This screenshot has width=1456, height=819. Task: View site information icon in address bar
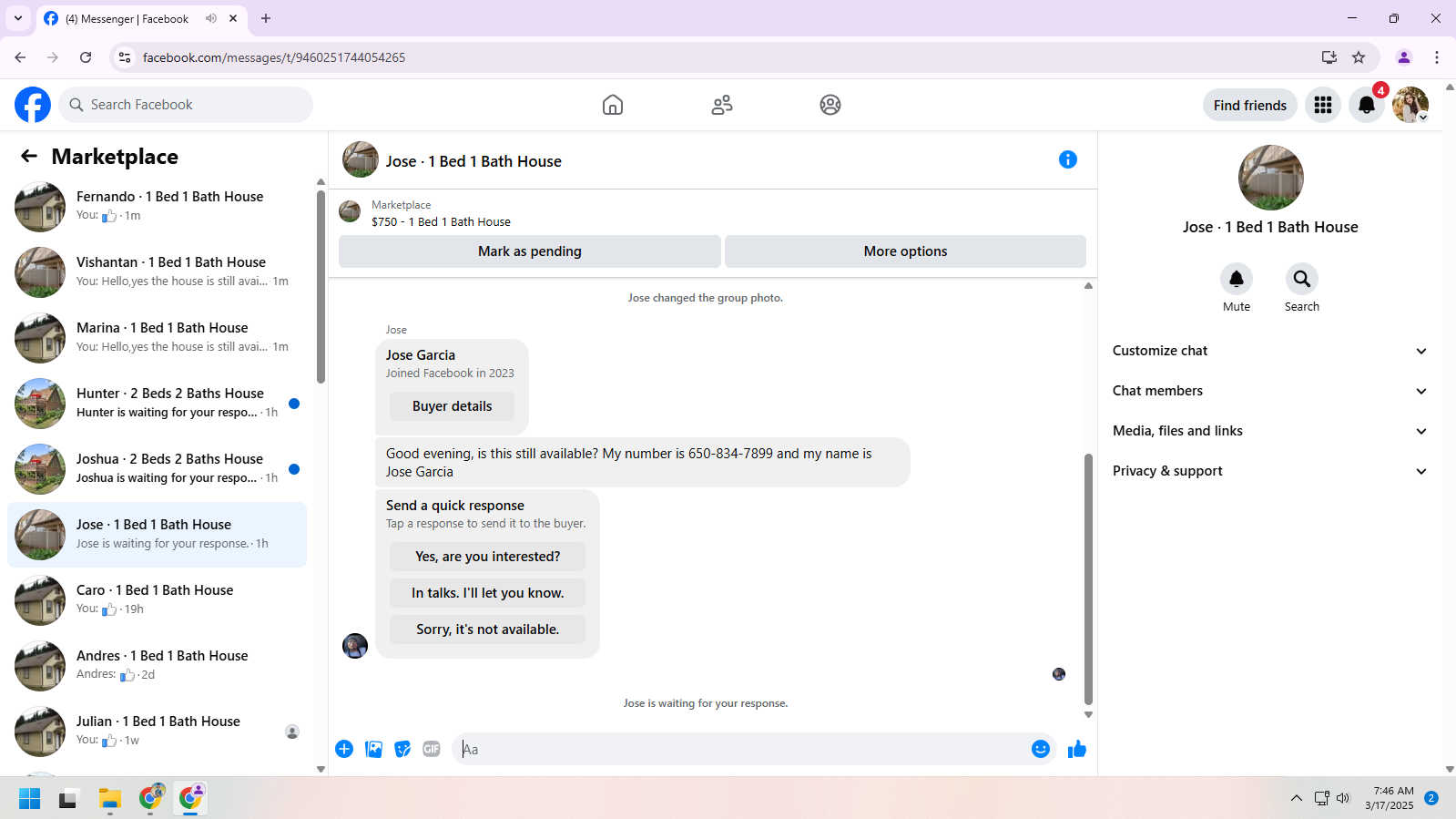click(x=125, y=57)
